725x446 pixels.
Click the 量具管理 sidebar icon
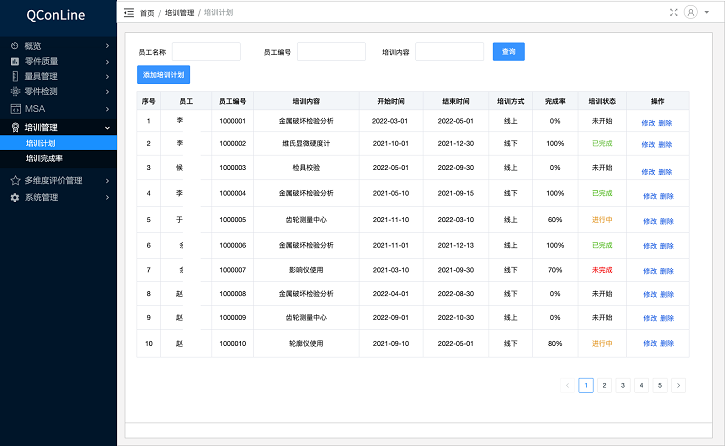point(14,76)
